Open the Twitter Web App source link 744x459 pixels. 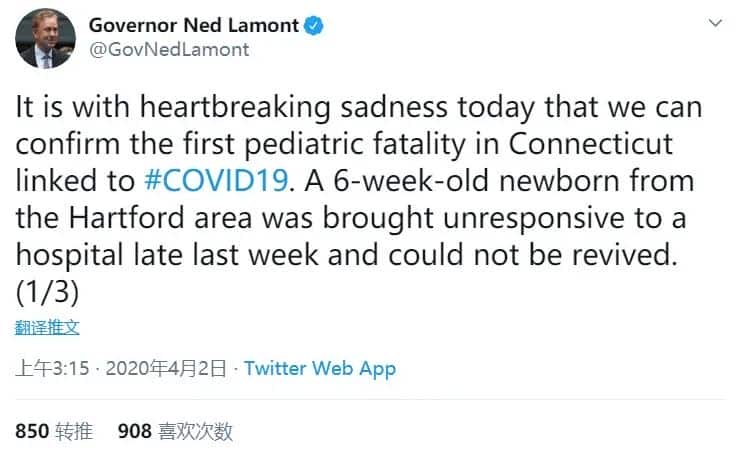pos(320,369)
